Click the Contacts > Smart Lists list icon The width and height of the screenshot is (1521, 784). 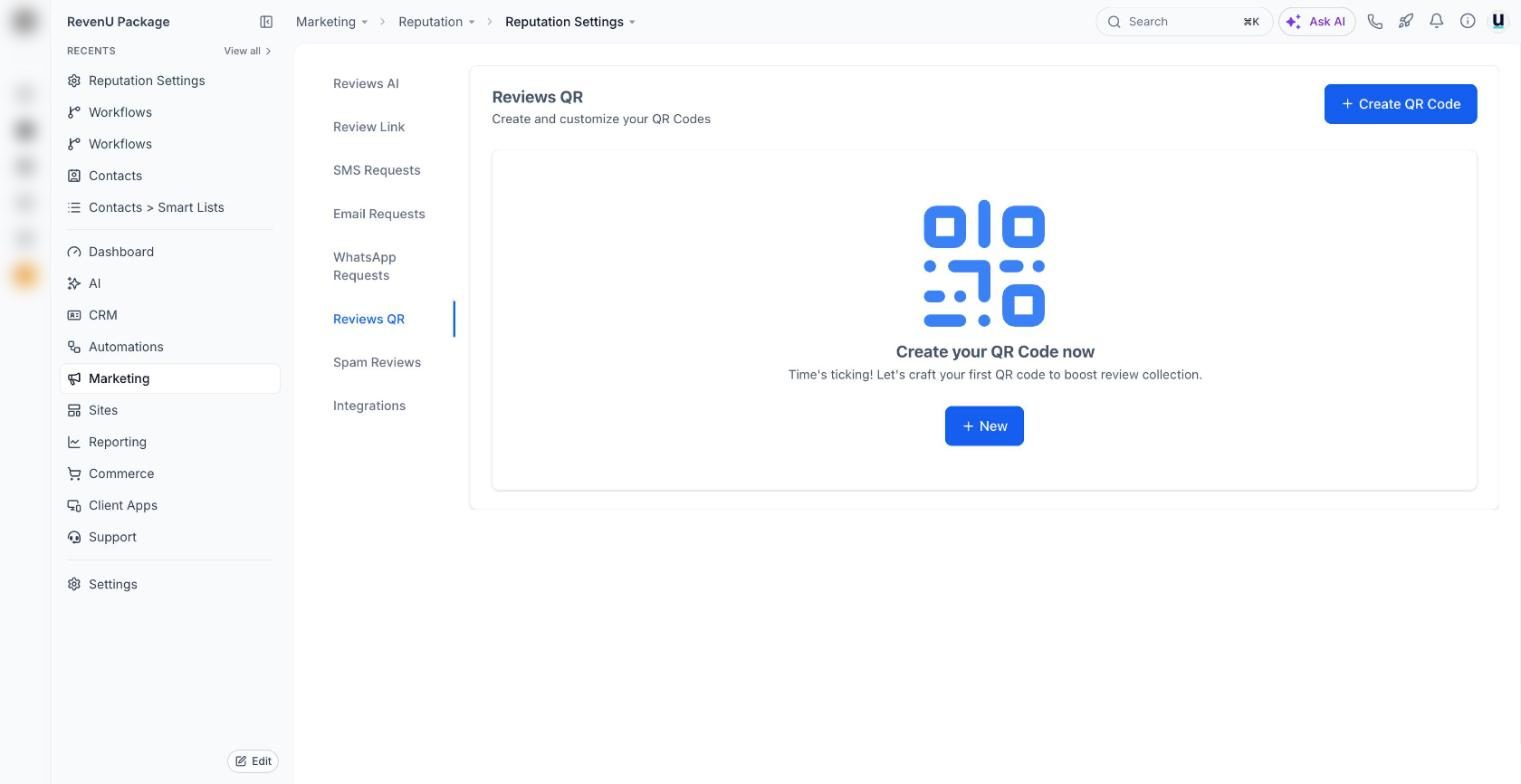click(74, 208)
